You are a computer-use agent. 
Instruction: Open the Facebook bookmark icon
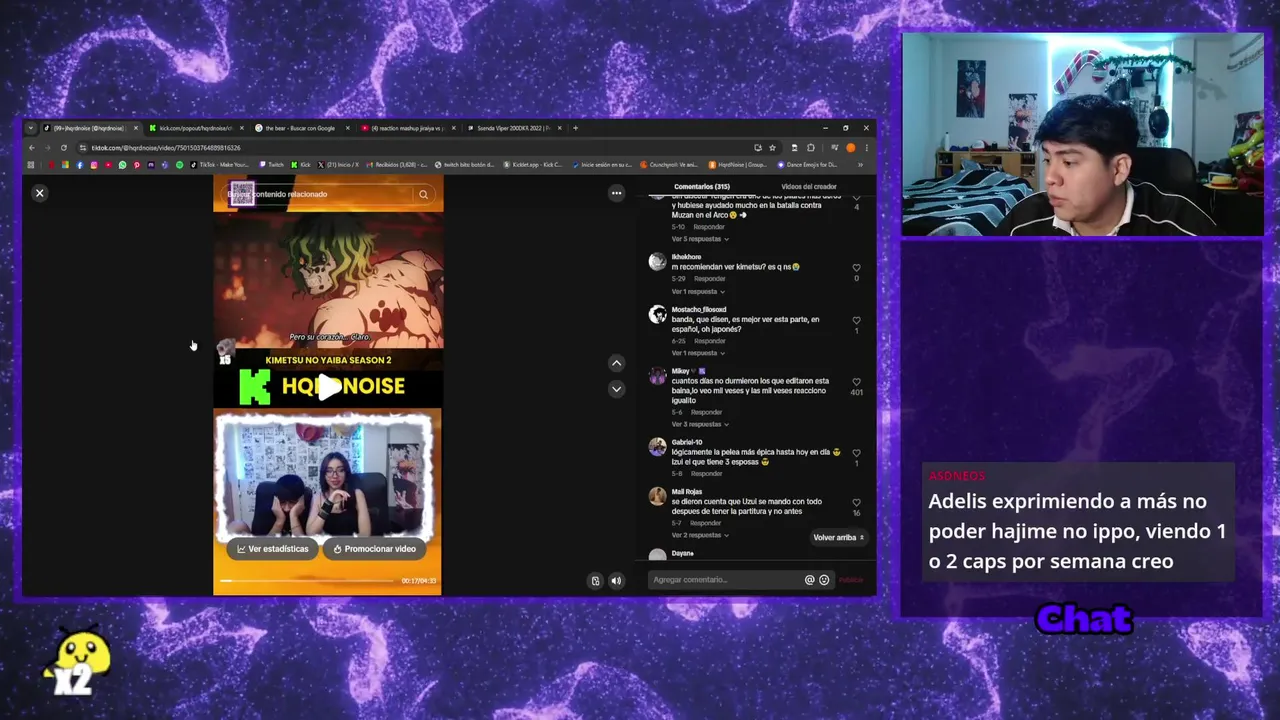click(80, 165)
